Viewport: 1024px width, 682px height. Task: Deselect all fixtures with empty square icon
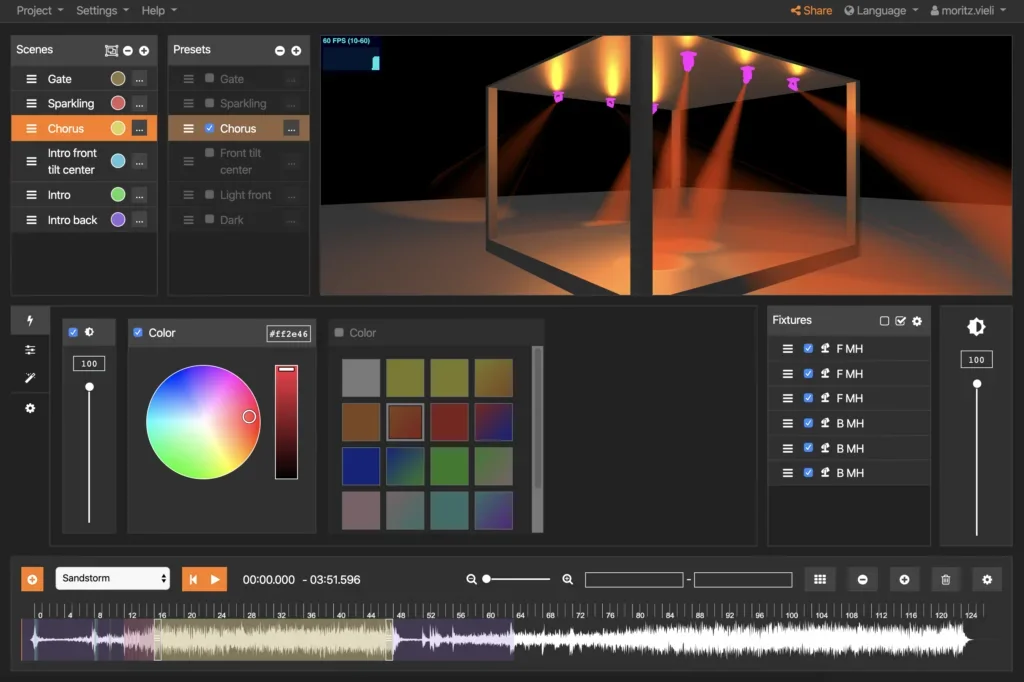(884, 321)
